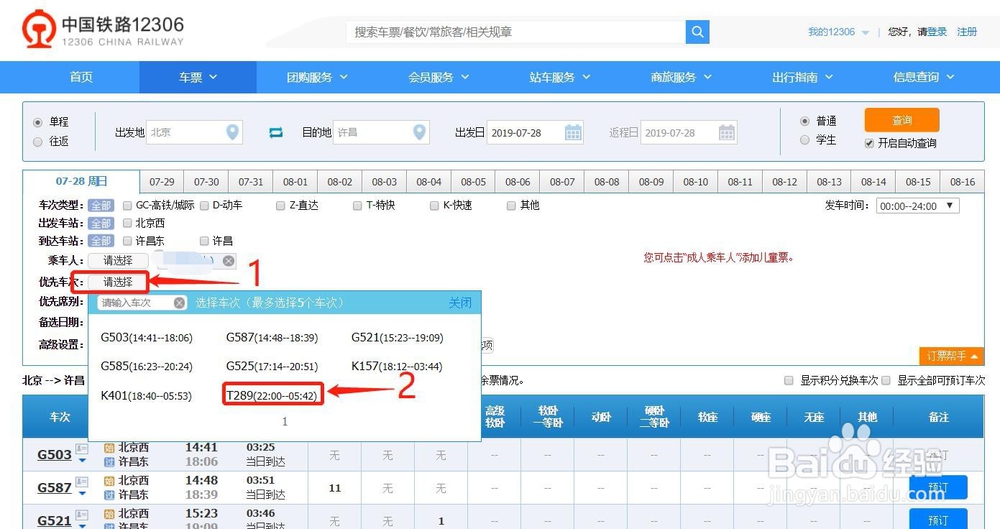The image size is (1000, 529).
Task: Click the ticket icon beside G503
Action: [x=82, y=449]
